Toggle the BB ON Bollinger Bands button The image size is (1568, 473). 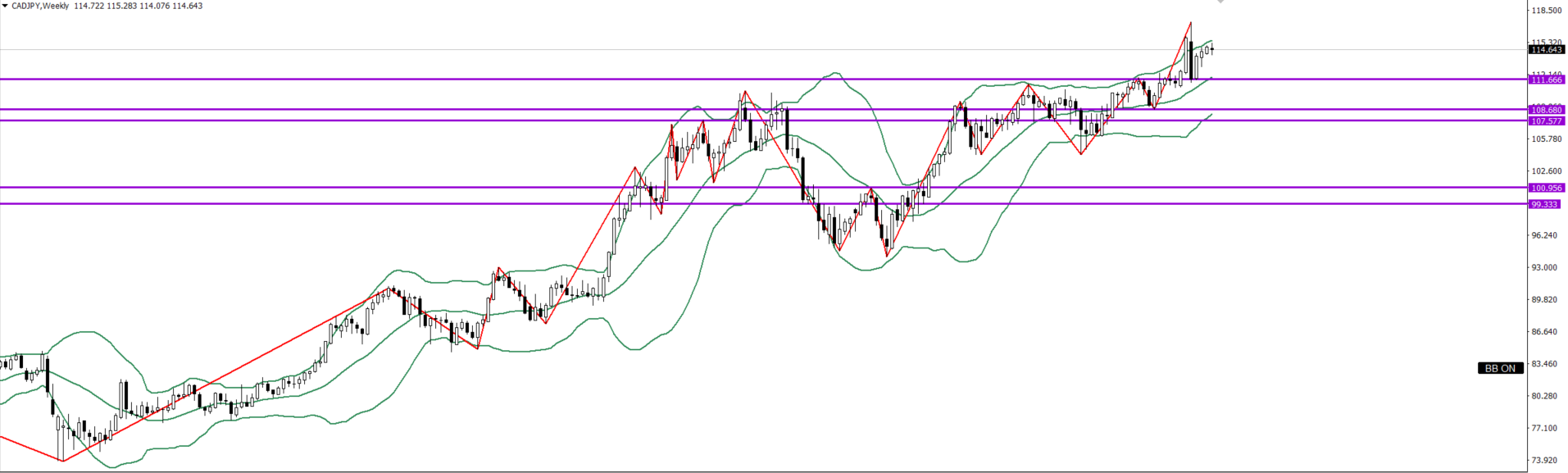(x=1500, y=368)
